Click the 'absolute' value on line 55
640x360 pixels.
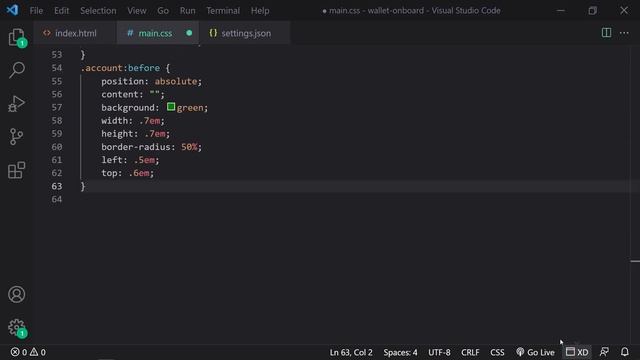(x=176, y=81)
